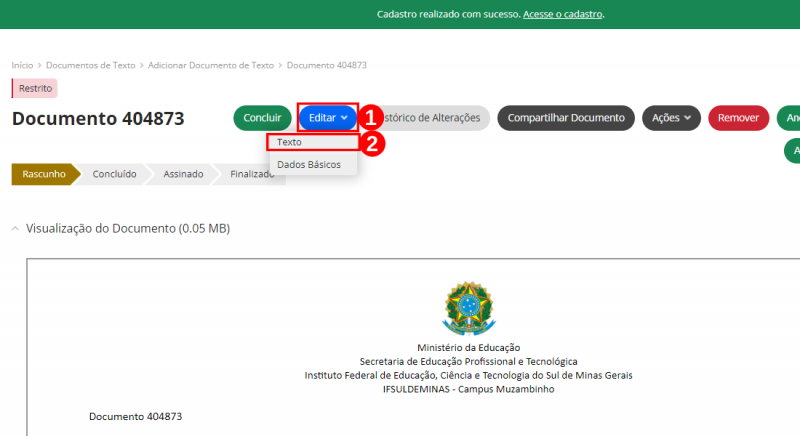Select the Rascunho status step
Screen dimensions: 800x436
coord(44,174)
